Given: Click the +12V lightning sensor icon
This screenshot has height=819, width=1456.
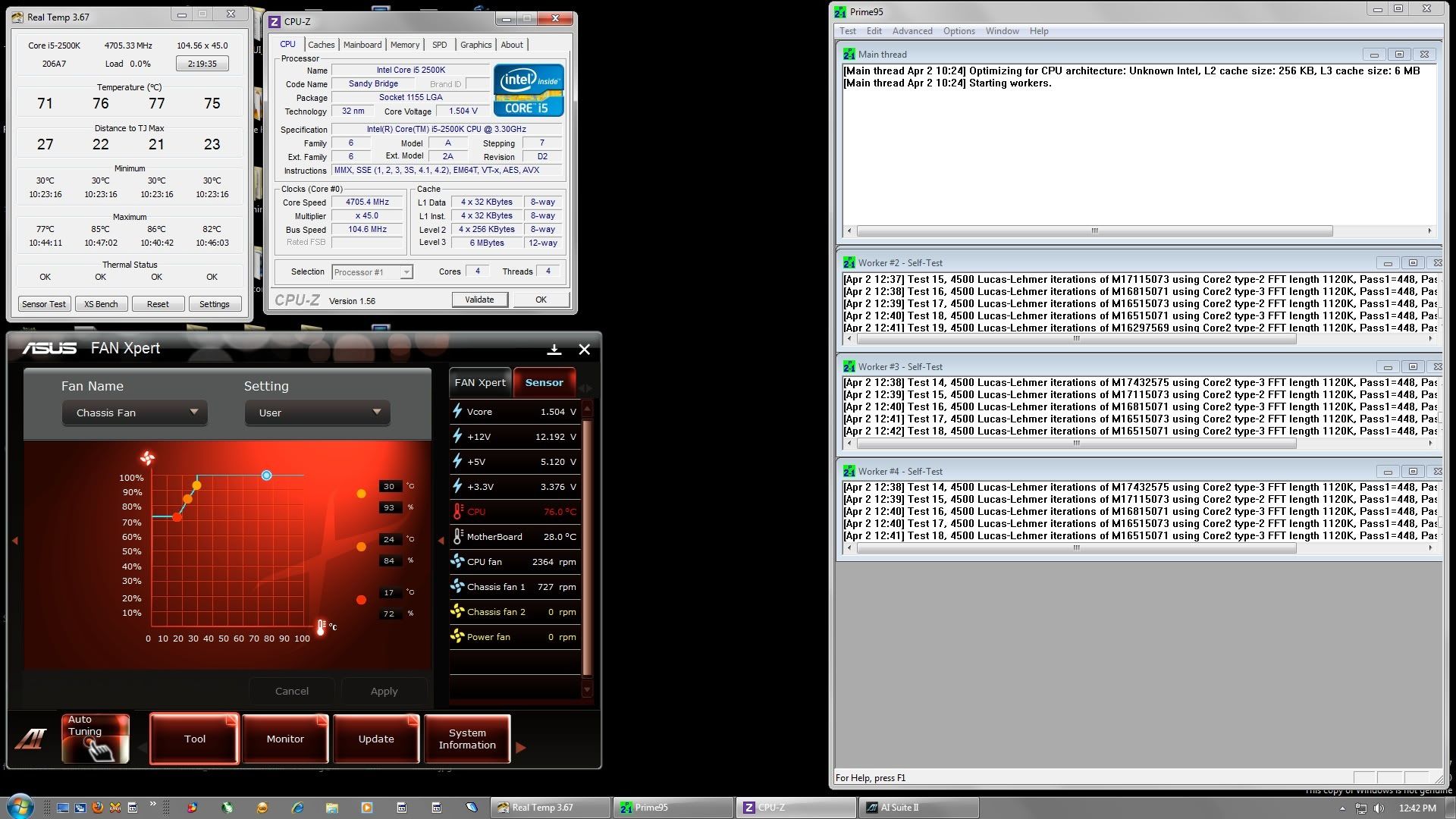Looking at the screenshot, I should [x=457, y=436].
